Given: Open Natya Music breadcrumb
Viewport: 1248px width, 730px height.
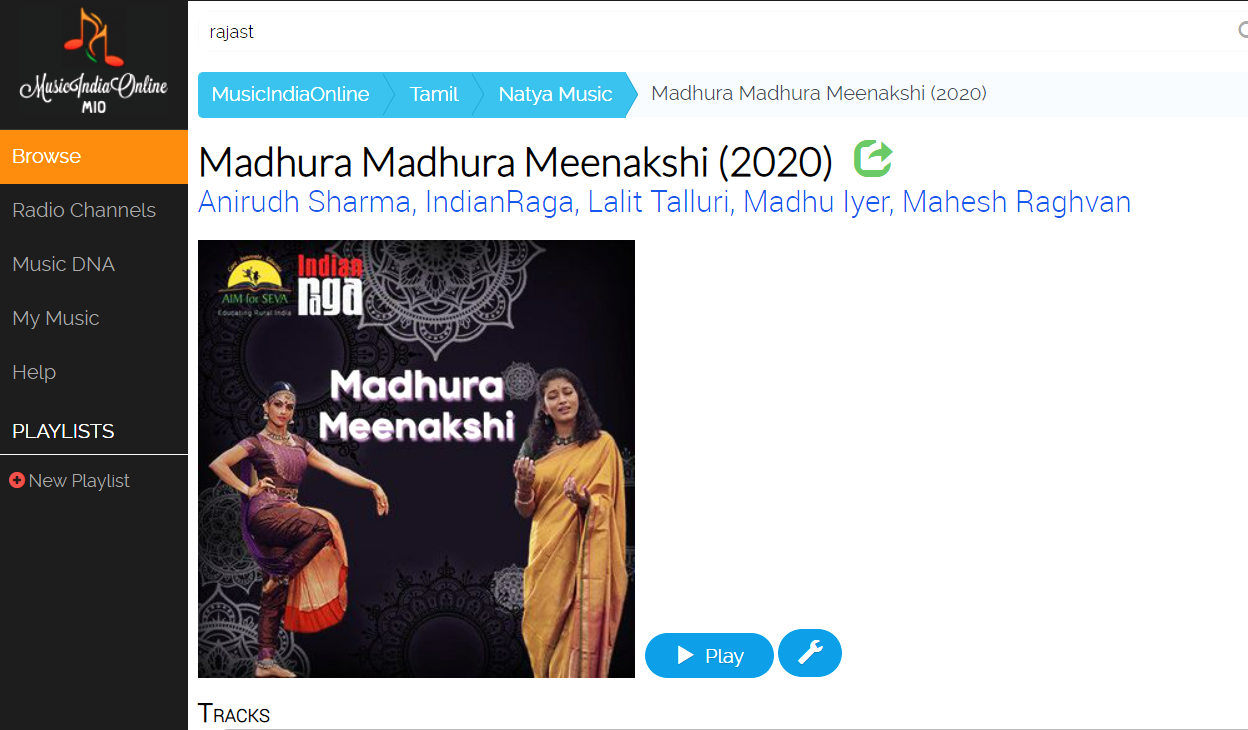Looking at the screenshot, I should [555, 95].
